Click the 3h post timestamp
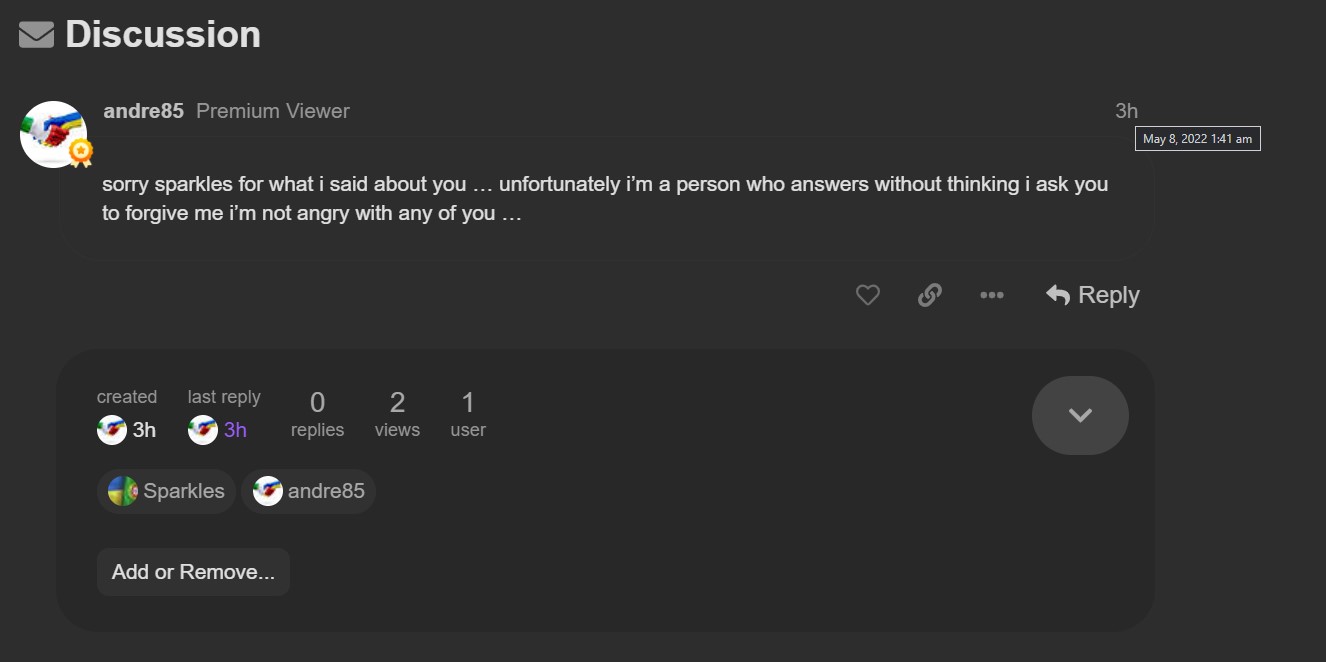This screenshot has height=662, width=1326. [1126, 111]
